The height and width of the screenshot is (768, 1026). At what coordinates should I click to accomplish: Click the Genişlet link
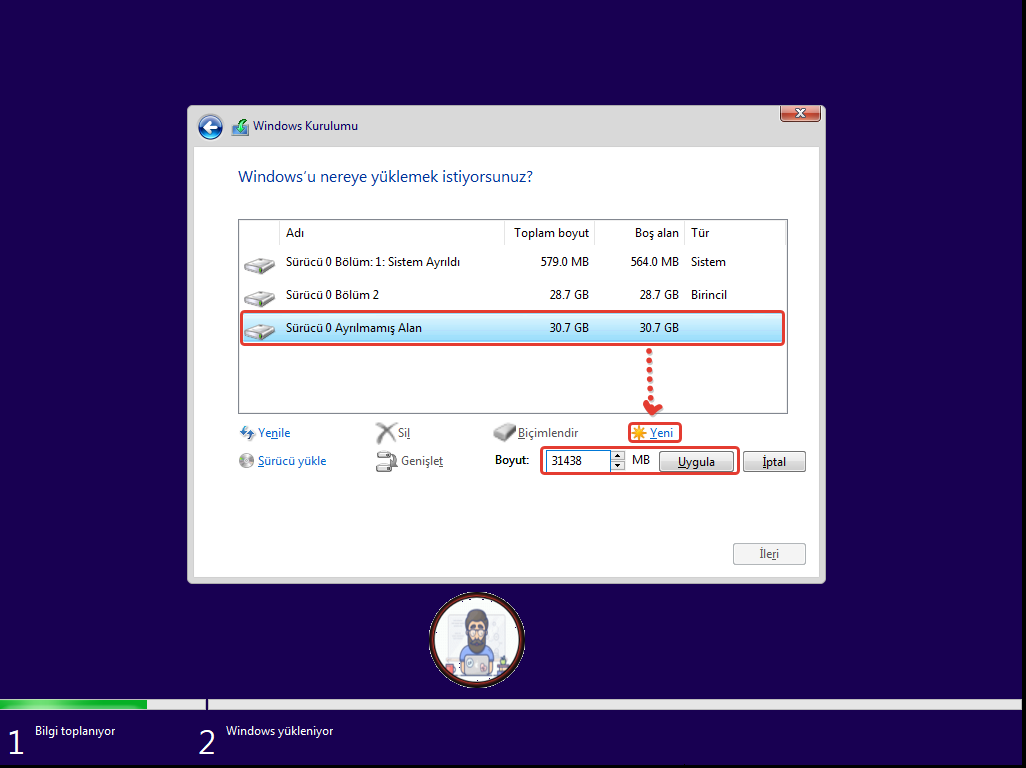[422, 461]
